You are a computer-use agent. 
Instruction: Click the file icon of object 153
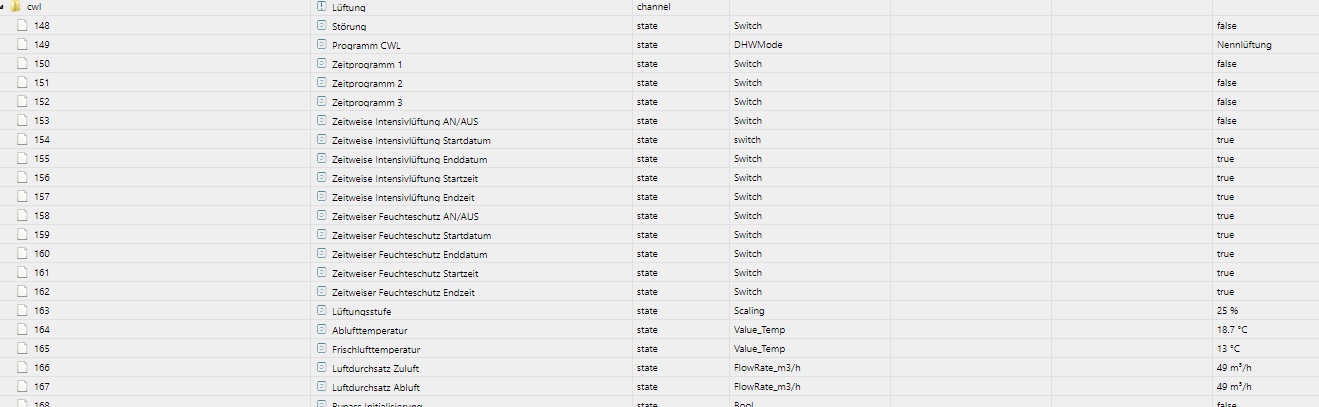pyautogui.click(x=22, y=120)
